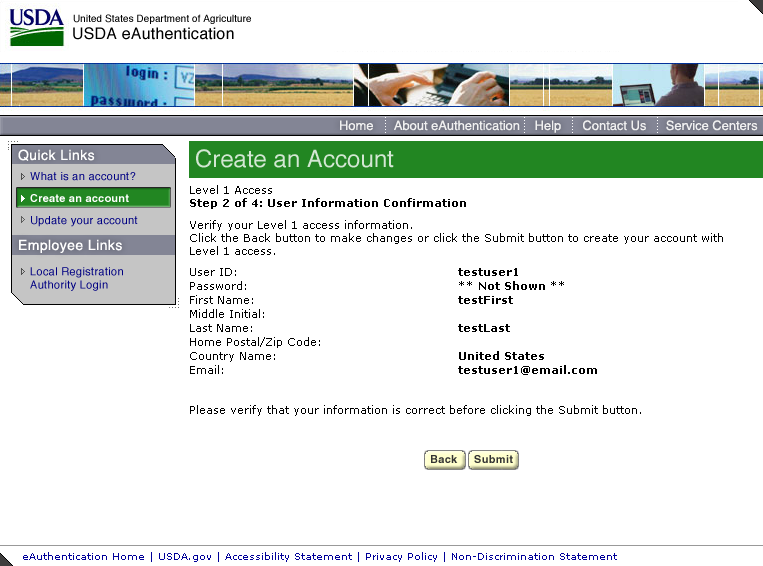The image size is (763, 566).
Task: Open the Home navigation item
Action: (x=356, y=126)
